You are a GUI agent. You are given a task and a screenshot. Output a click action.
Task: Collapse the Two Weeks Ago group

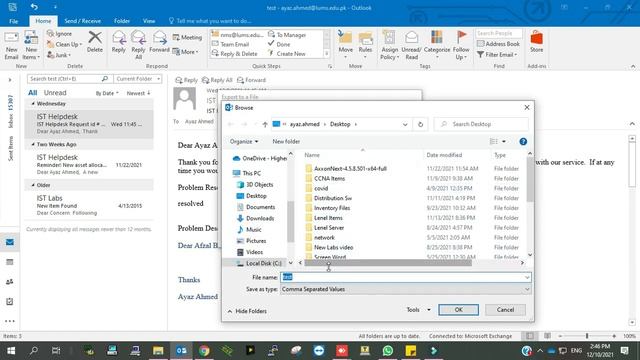click(33, 144)
